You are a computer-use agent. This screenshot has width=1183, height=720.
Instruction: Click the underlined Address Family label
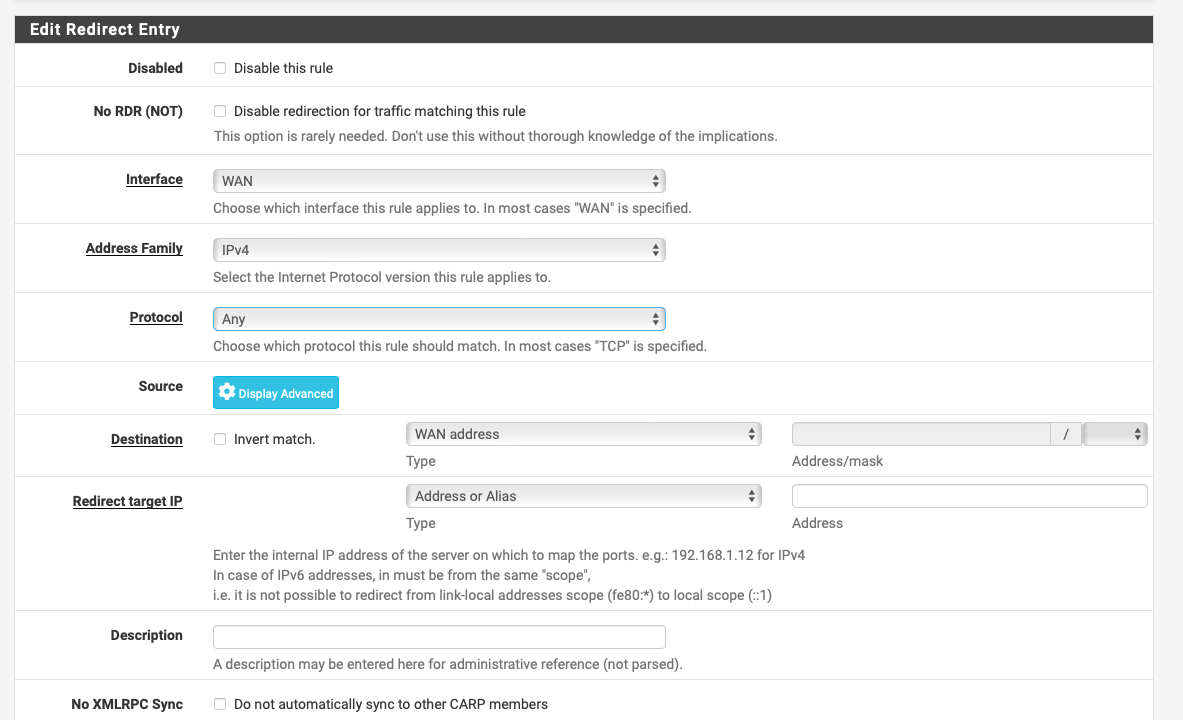tap(134, 248)
